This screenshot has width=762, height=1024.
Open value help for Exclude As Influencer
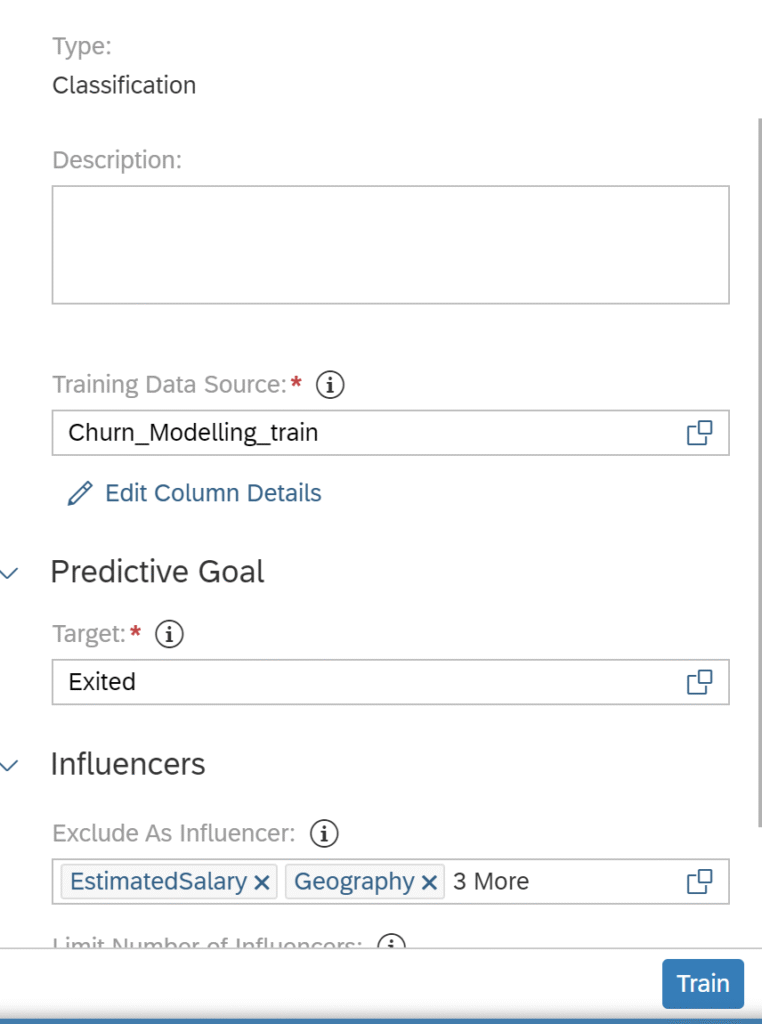(x=699, y=881)
